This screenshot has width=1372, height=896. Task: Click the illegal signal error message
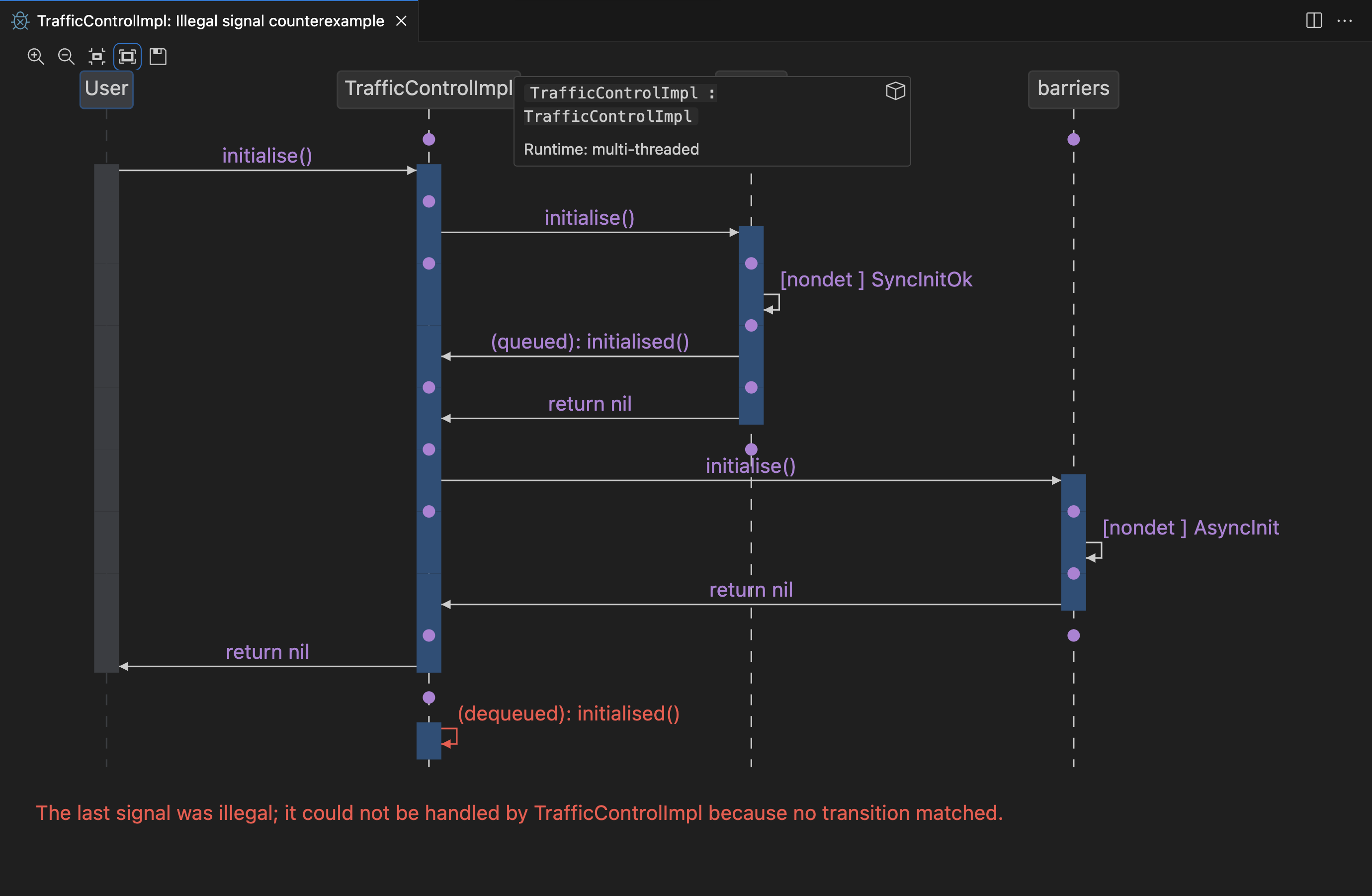(519, 813)
